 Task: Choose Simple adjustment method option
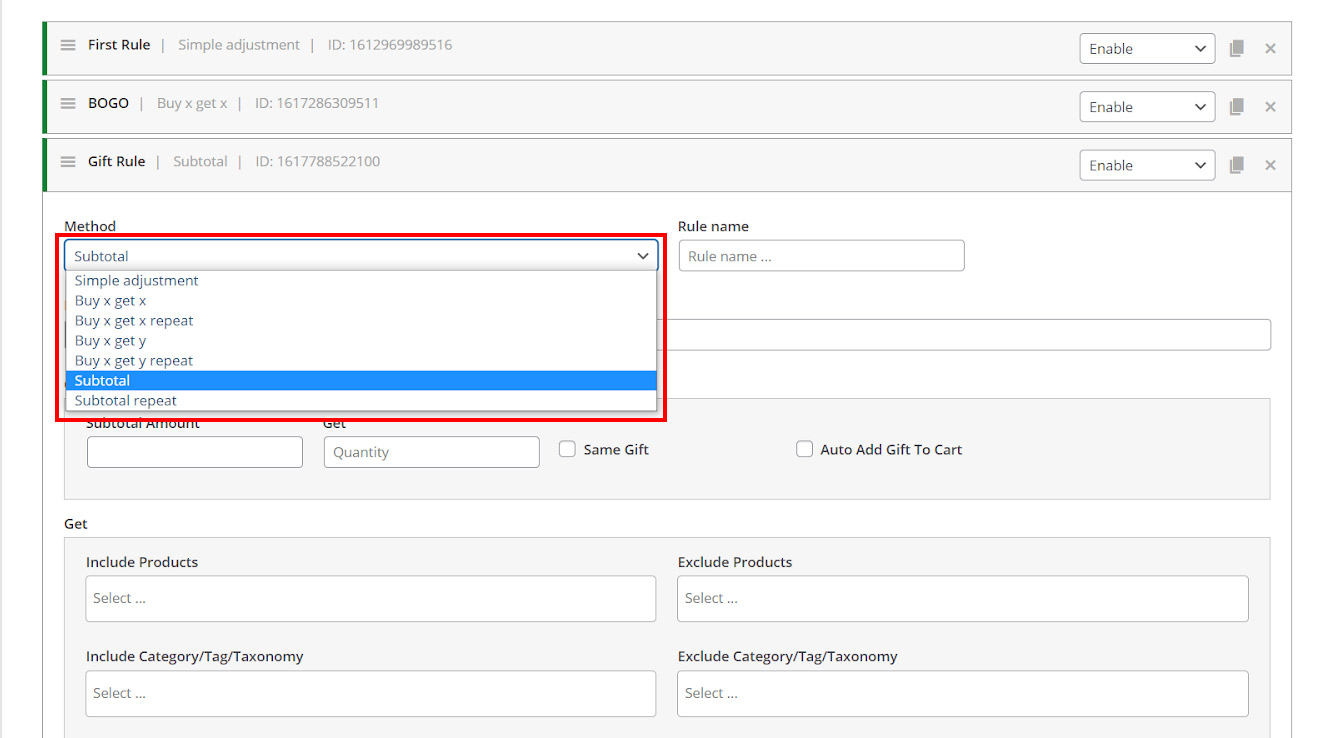[x=361, y=281]
